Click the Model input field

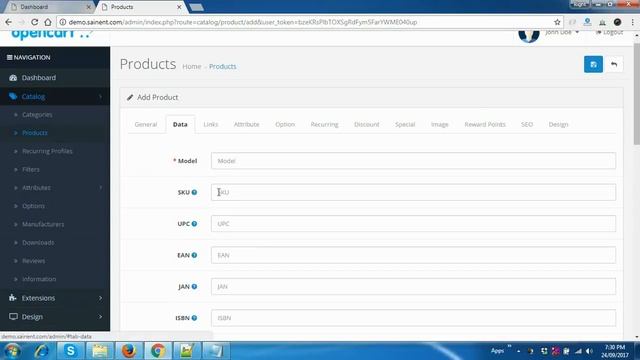[413, 161]
